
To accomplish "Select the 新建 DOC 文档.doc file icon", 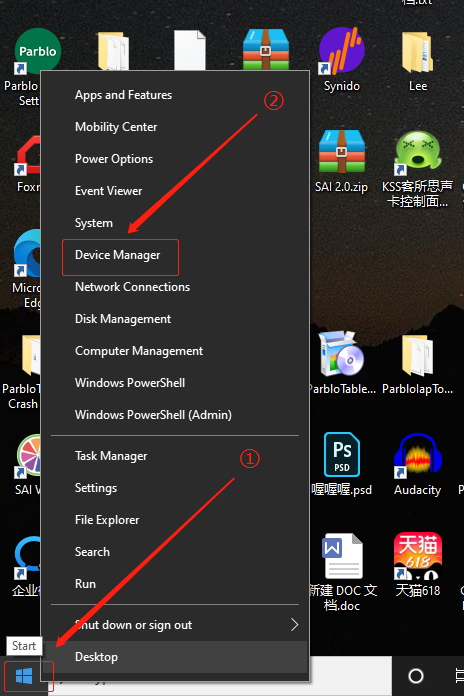I will click(343, 556).
